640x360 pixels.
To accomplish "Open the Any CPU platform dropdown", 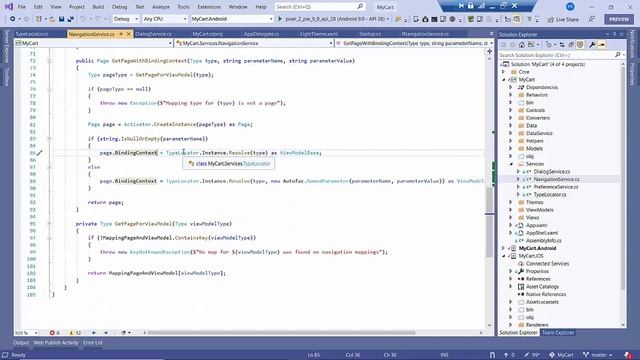I will tap(165, 19).
